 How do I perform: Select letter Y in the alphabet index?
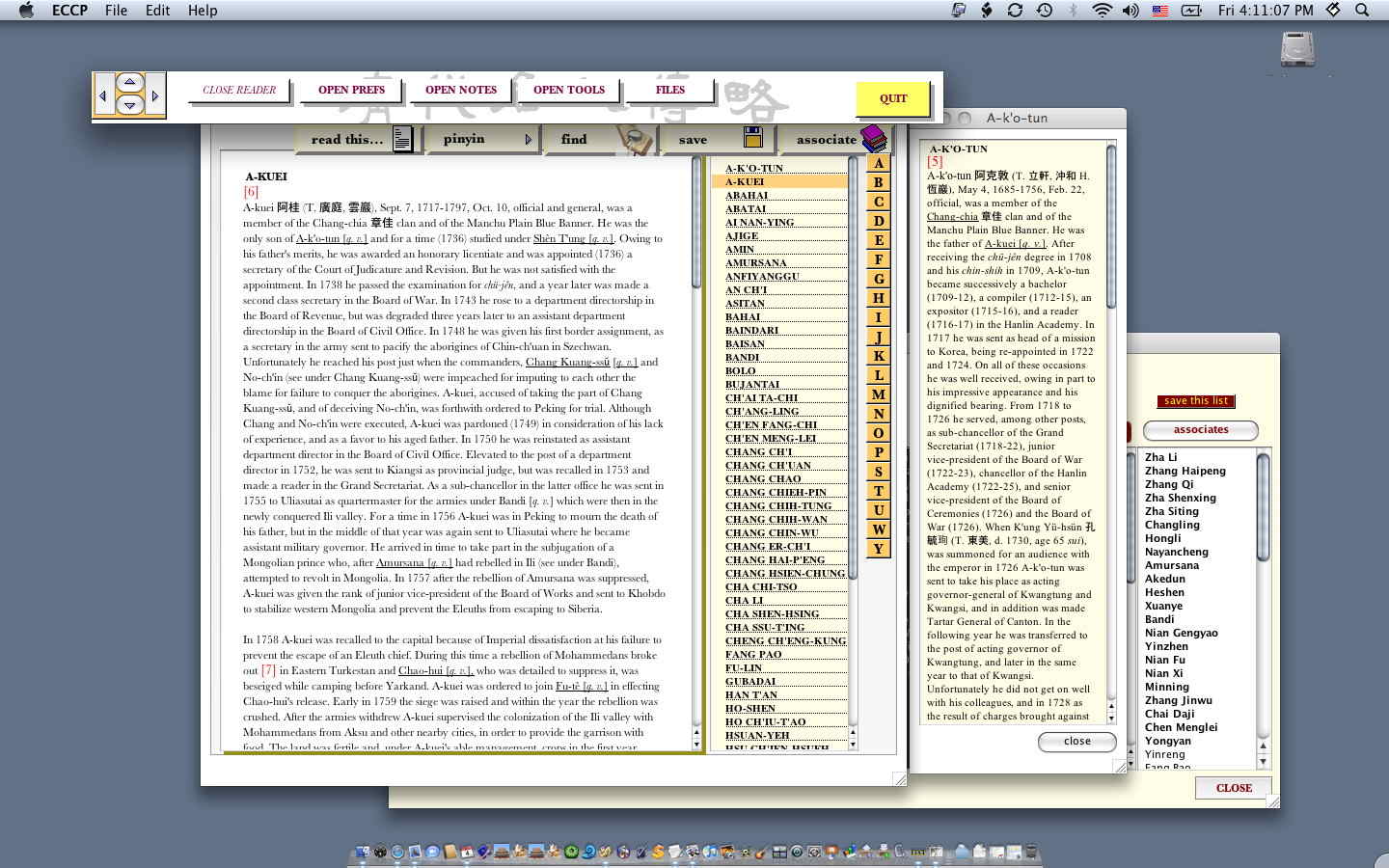coord(879,549)
